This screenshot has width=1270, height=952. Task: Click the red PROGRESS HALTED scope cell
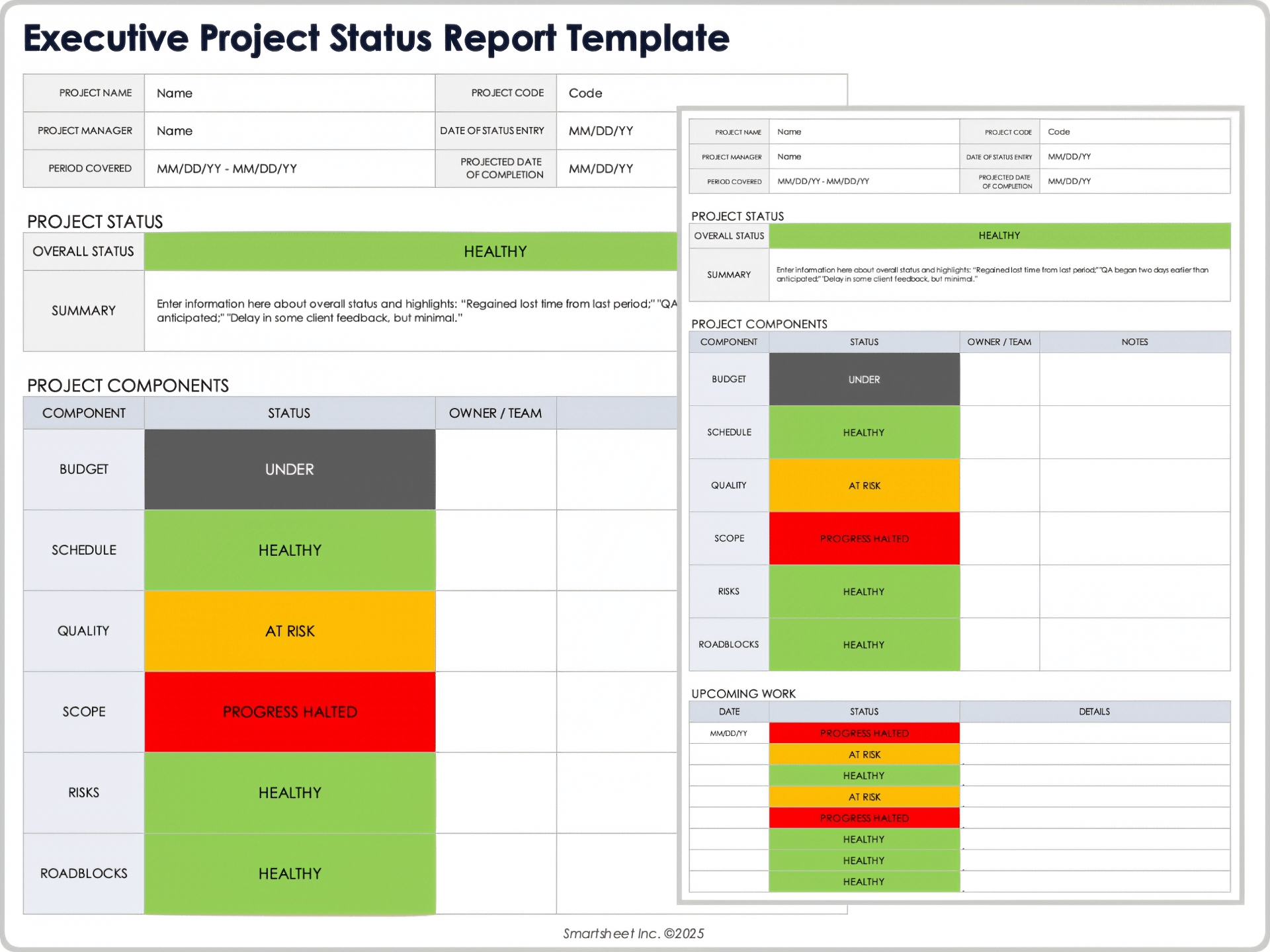[289, 711]
